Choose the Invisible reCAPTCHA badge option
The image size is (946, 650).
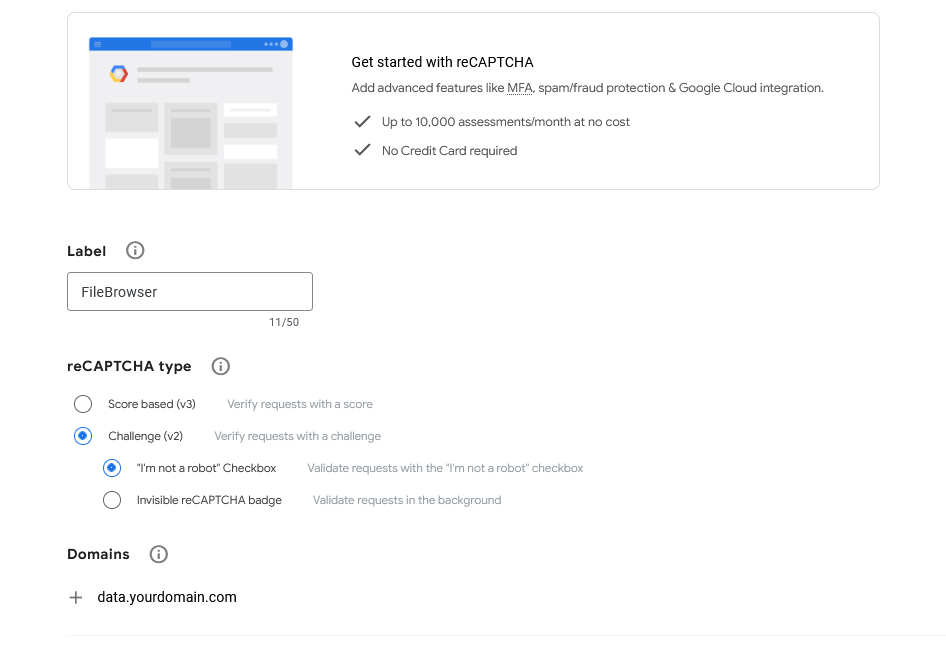tap(112, 500)
